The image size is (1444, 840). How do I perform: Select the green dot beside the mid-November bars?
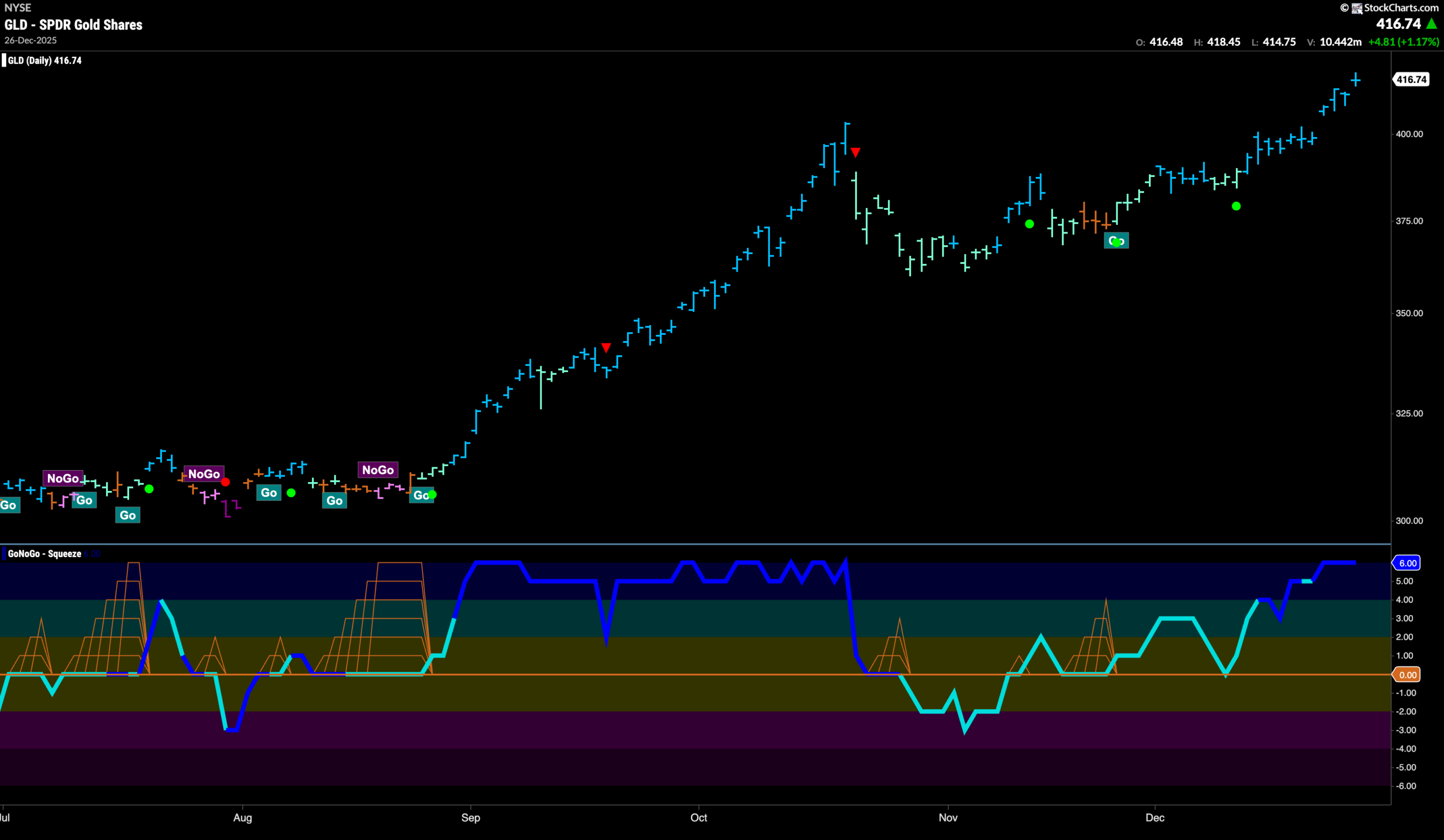coord(1029,224)
